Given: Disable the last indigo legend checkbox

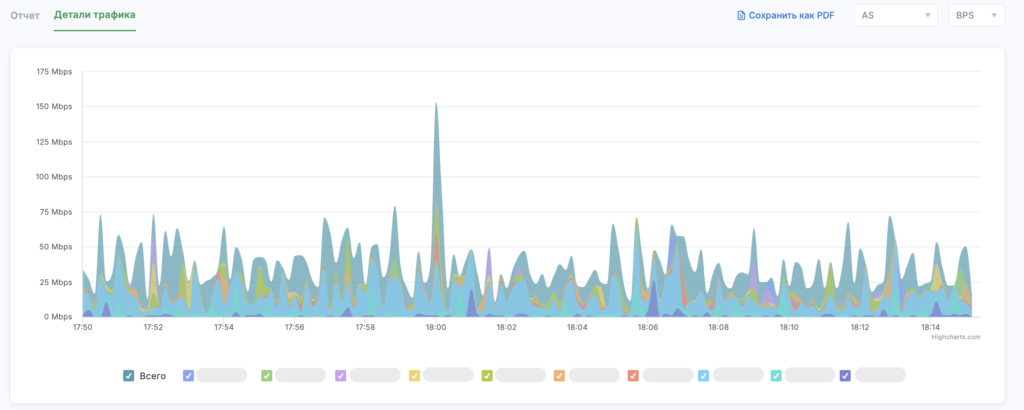Looking at the screenshot, I should [x=846, y=376].
